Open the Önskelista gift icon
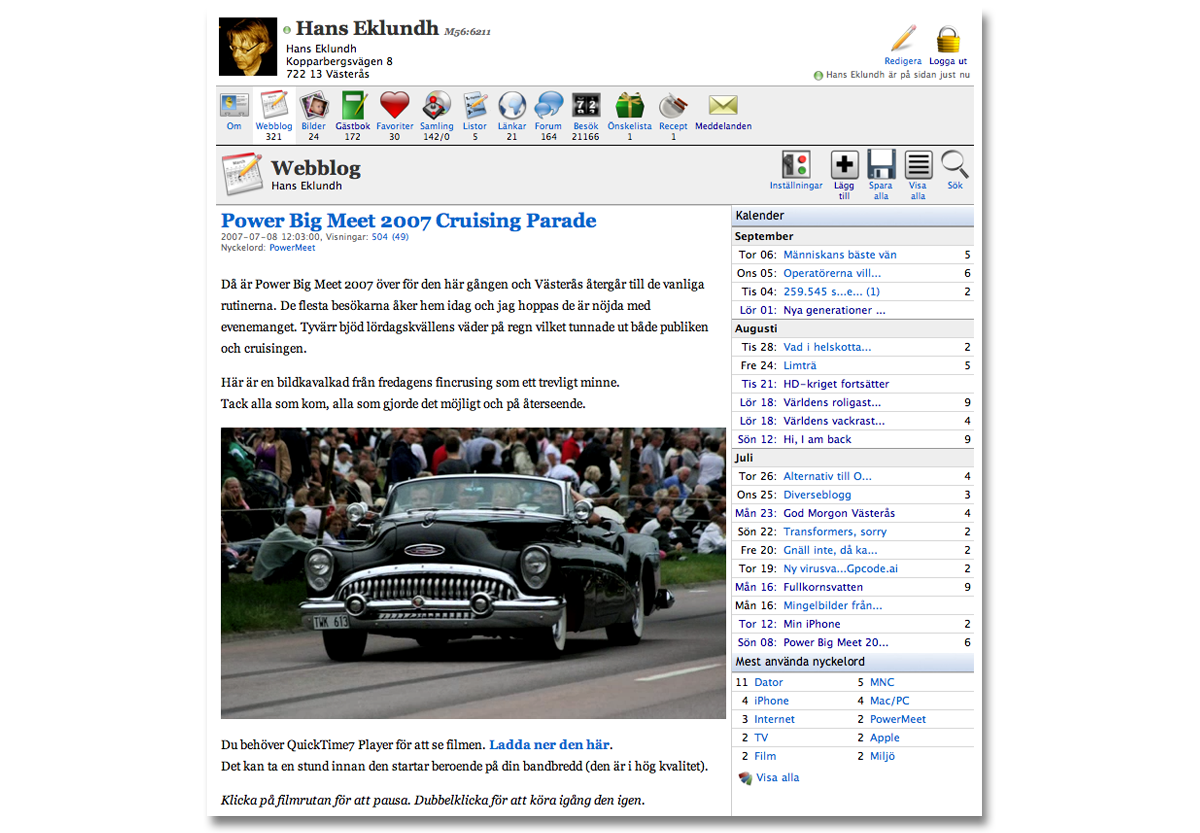This screenshot has width=1200, height=833. [x=630, y=105]
